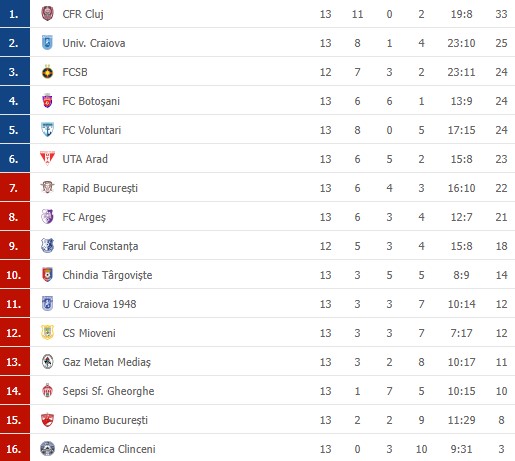Click the U Craiova 1948 team name

99,304
